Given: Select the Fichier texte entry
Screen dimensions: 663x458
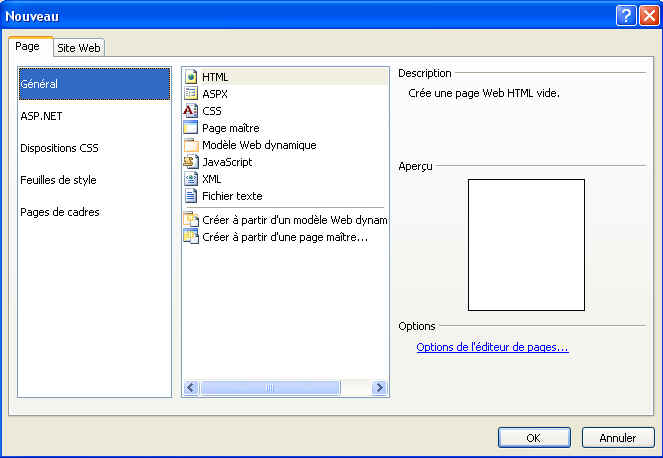Looking at the screenshot, I should click(x=285, y=195).
